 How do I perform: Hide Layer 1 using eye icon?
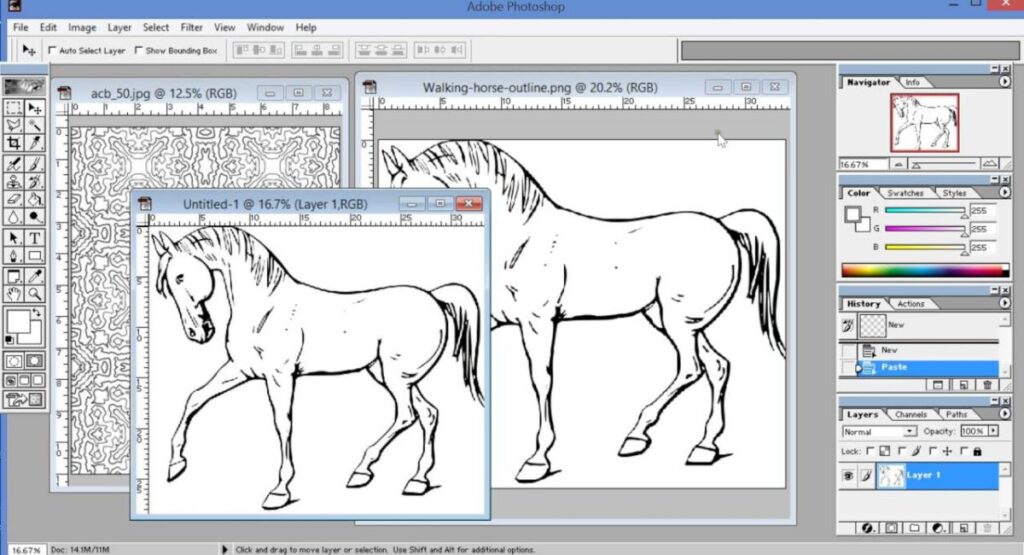(x=850, y=476)
